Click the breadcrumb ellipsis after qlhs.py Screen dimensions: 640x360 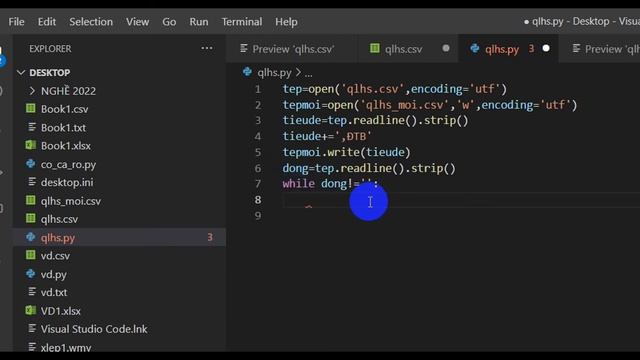click(308, 73)
